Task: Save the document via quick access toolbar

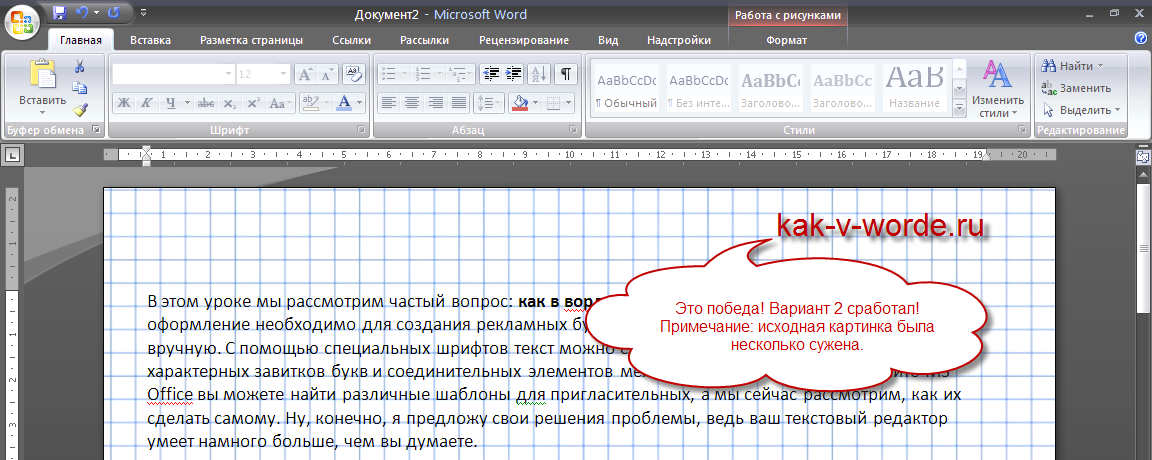Action: click(60, 13)
